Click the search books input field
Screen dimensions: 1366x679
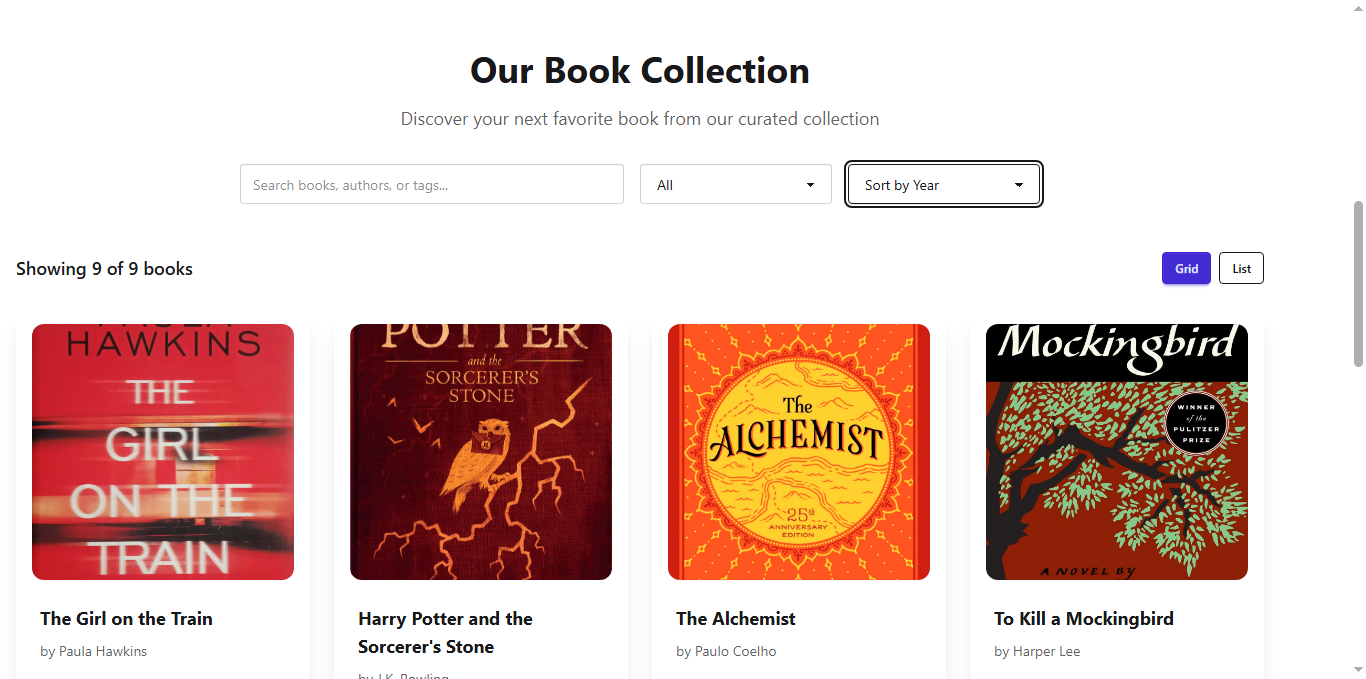click(x=431, y=184)
